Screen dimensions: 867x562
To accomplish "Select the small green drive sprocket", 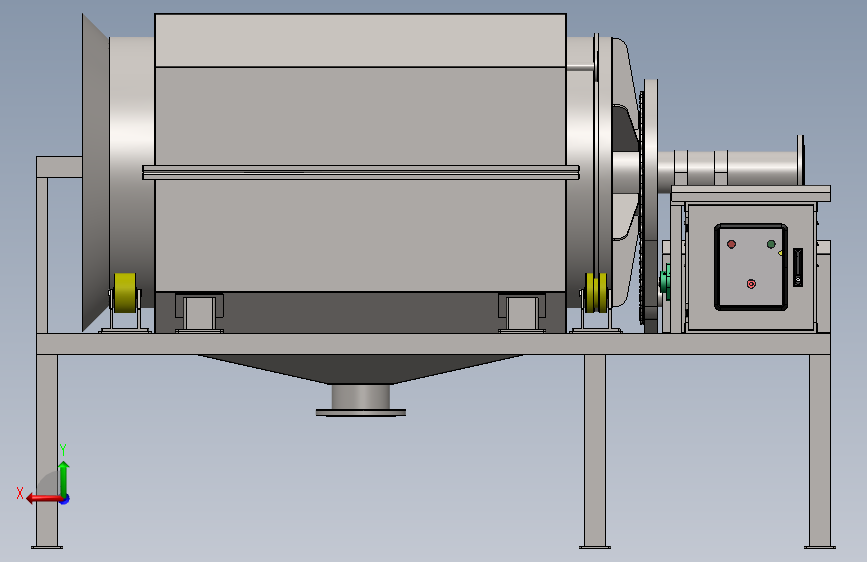I will pyautogui.click(x=665, y=282).
